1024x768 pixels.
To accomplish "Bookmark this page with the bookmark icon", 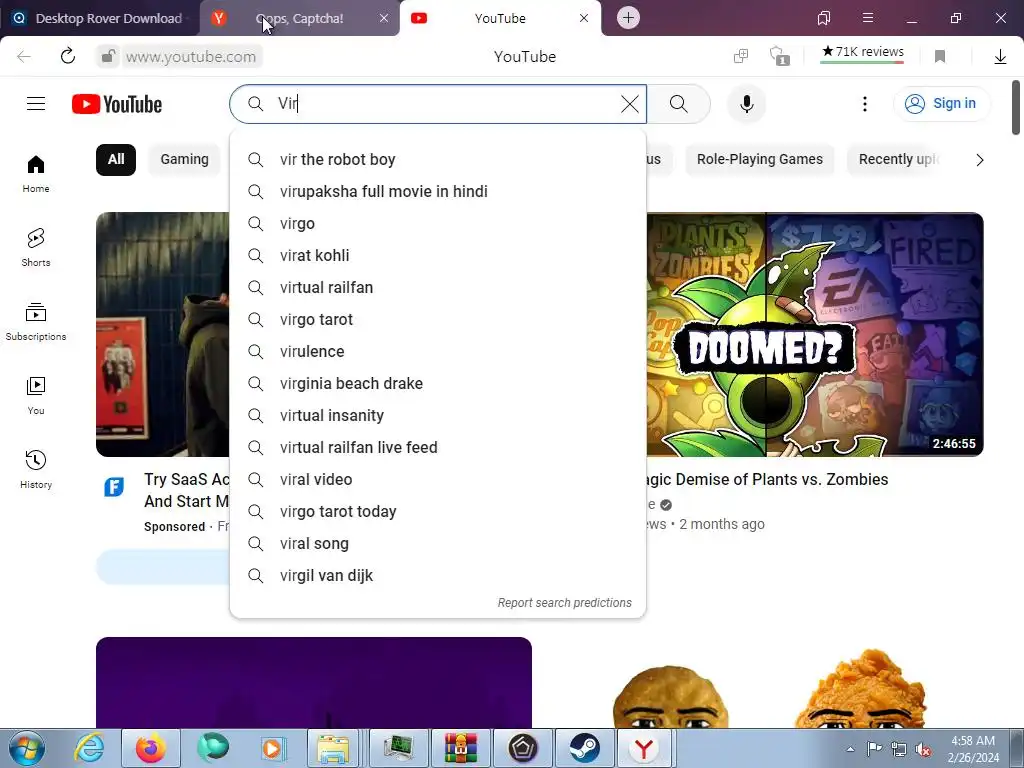I will 940,57.
